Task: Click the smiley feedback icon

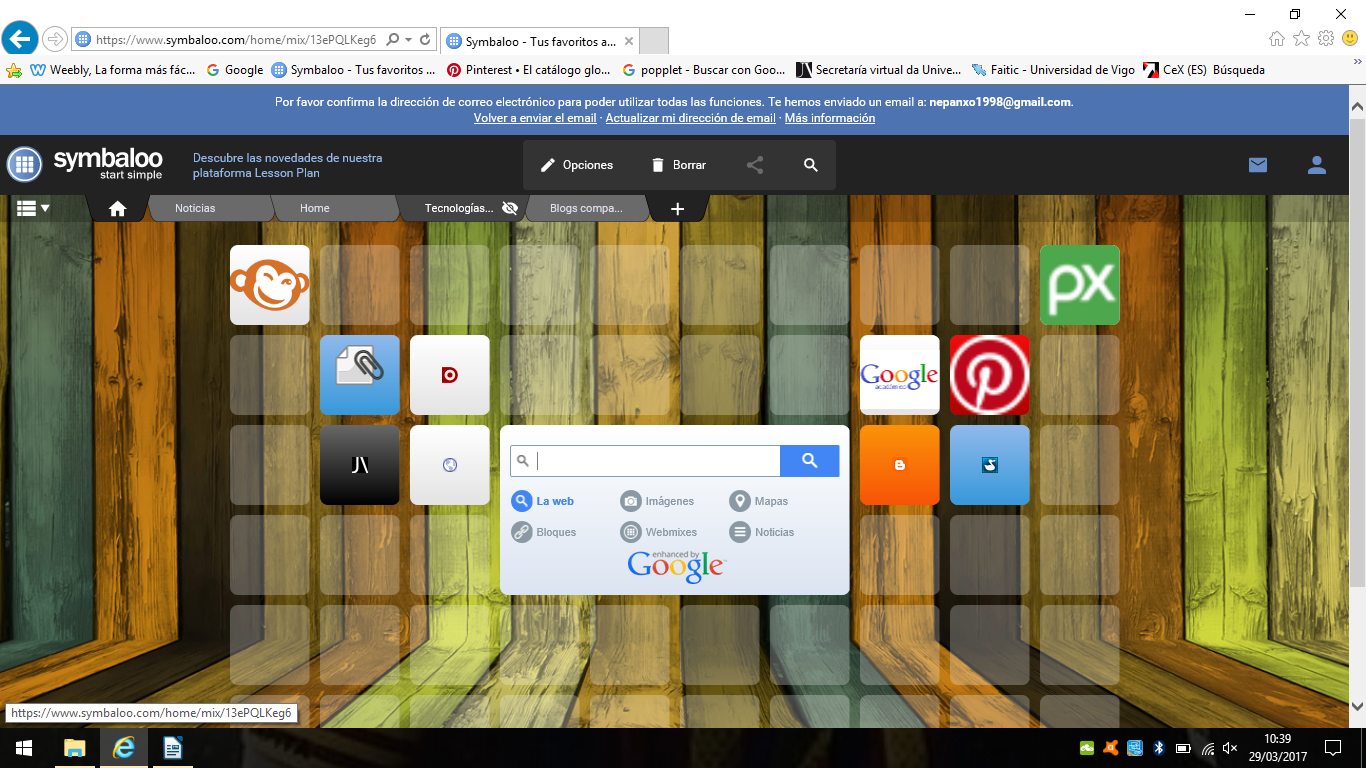Action: click(x=1350, y=39)
